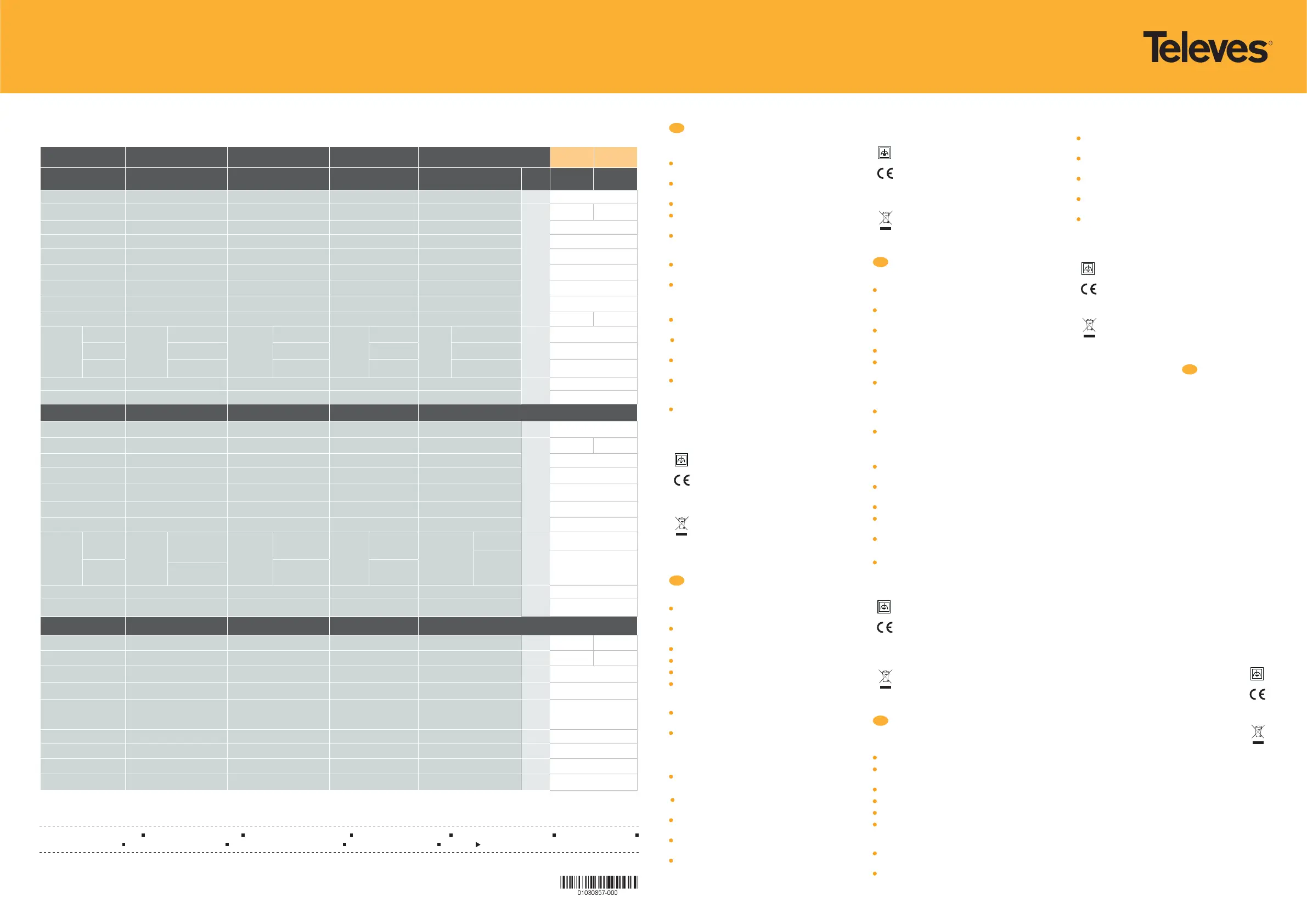
Task: Click the top-left dark header cell of the table
Action: pyautogui.click(x=82, y=156)
